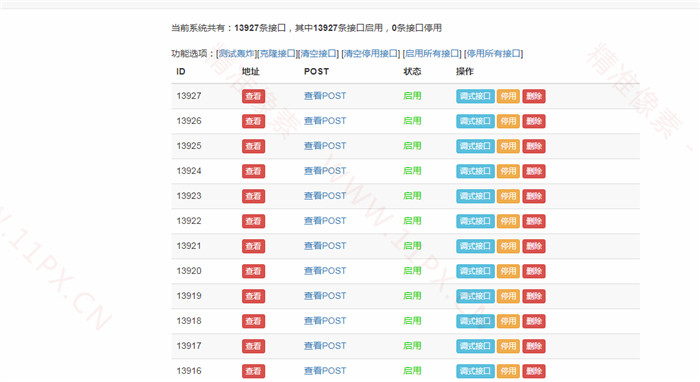Viewport: 700px width, 382px height.
Task: Click the 启用所有接口 link
Action: (432, 54)
